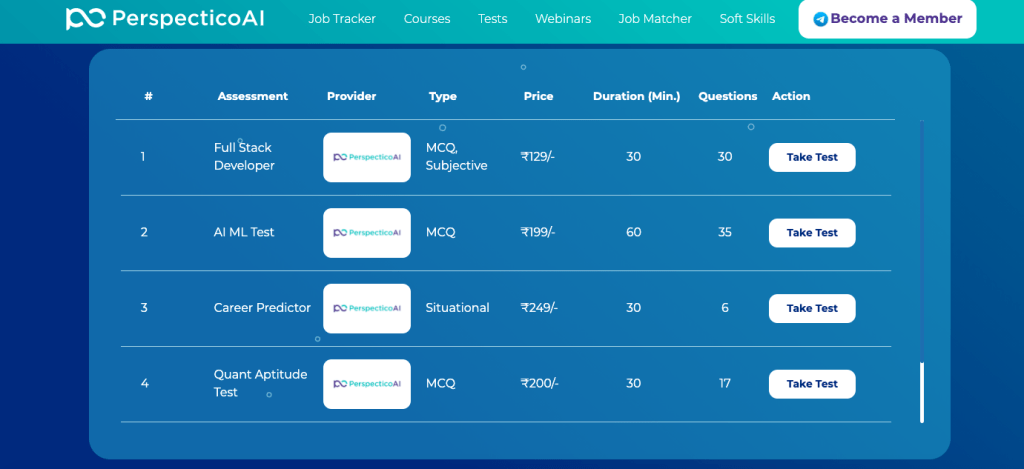
Task: Click the Situational type cell
Action: [x=457, y=308]
